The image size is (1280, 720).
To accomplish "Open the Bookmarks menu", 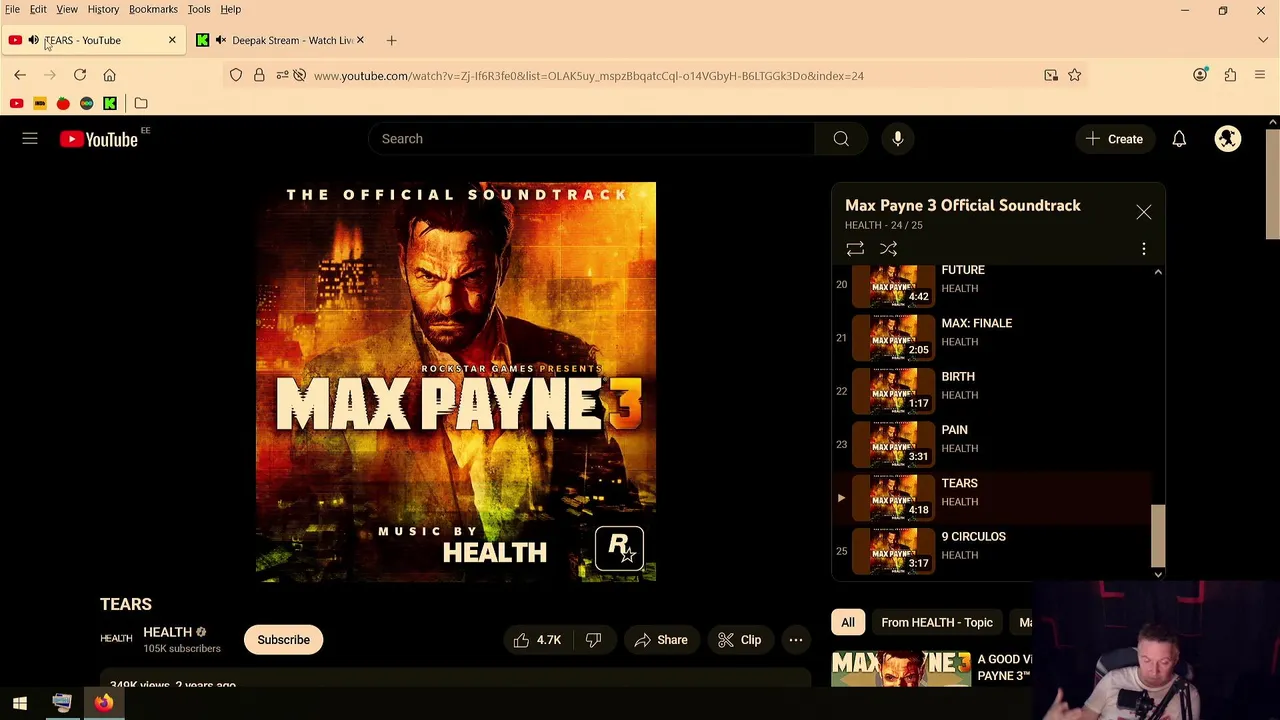I will click(x=153, y=9).
